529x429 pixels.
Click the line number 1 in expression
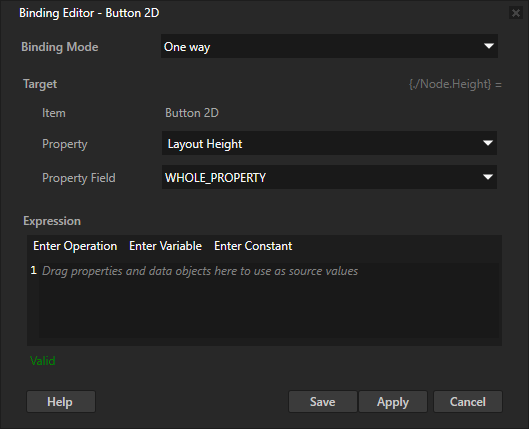pyautogui.click(x=33, y=270)
